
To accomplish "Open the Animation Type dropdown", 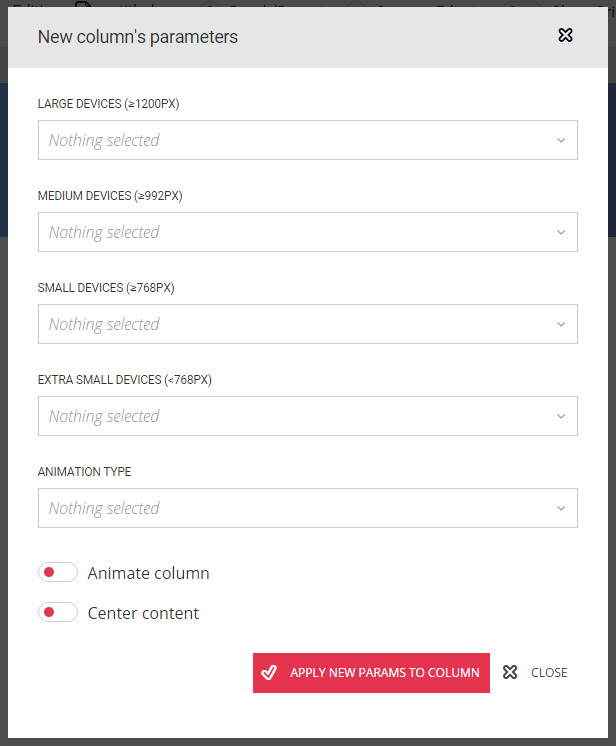I will click(307, 508).
